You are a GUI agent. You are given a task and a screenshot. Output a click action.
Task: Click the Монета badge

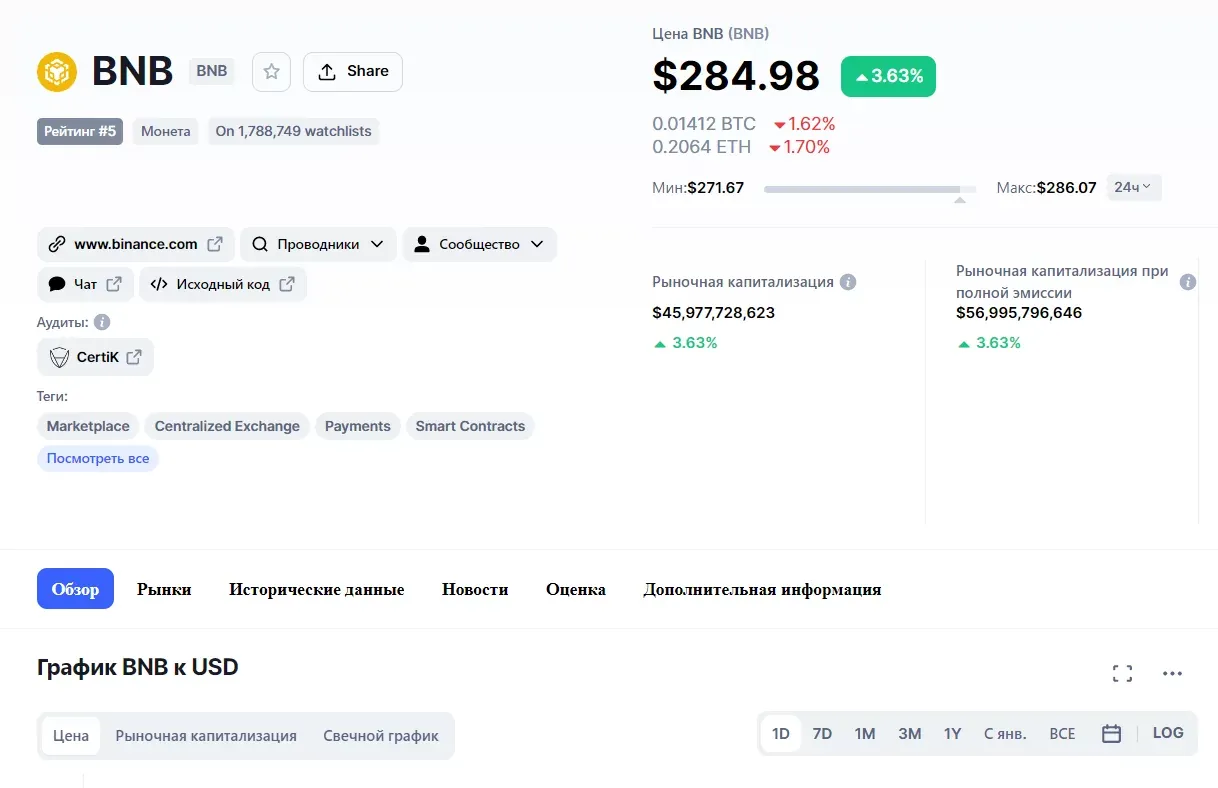click(166, 131)
